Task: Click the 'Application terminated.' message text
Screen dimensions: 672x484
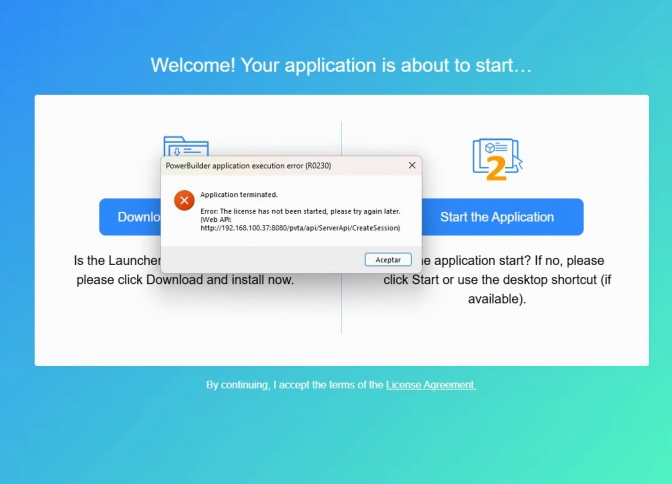Action: (x=239, y=194)
